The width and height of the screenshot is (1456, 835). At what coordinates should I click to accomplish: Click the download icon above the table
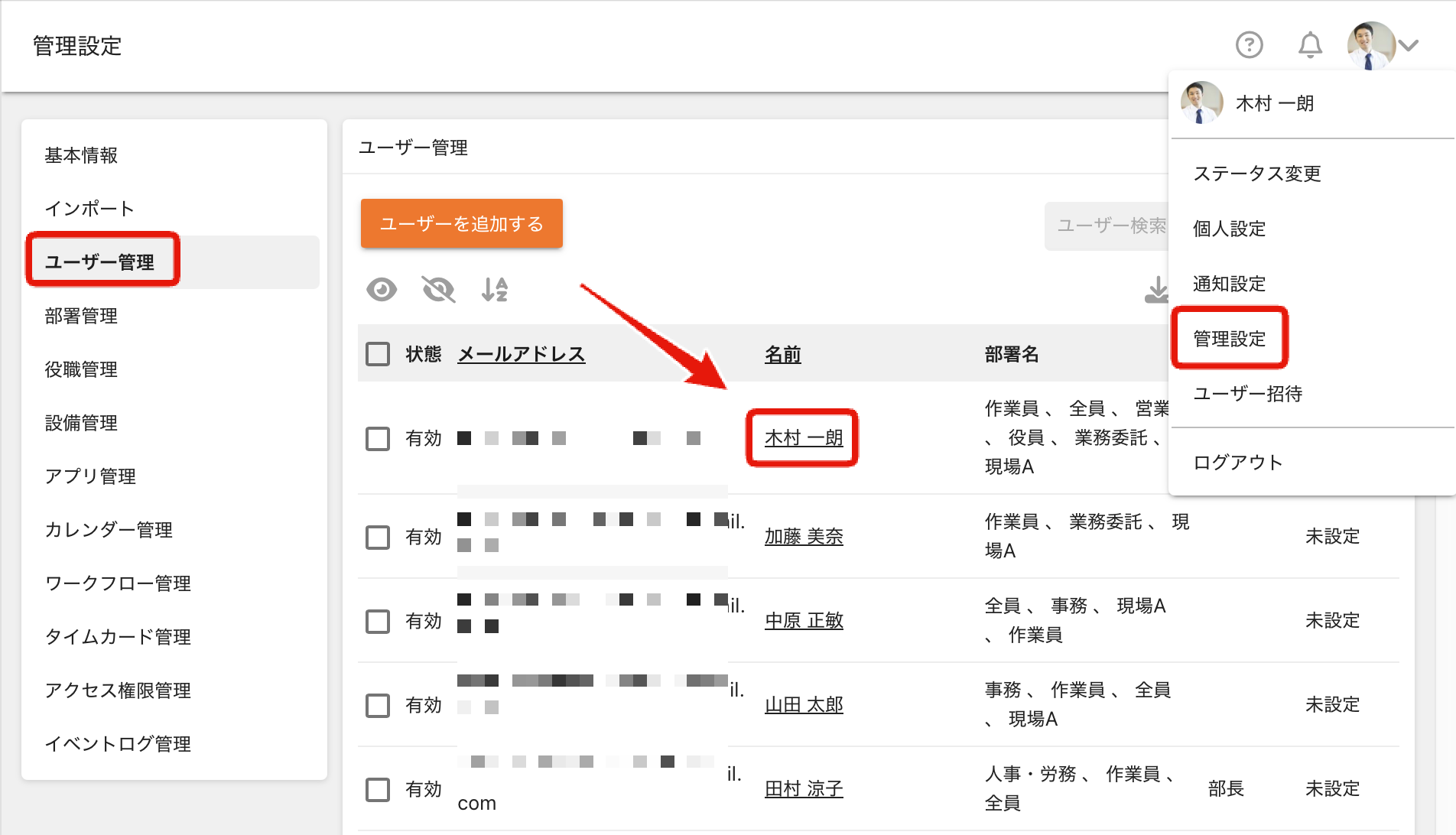tap(1157, 290)
